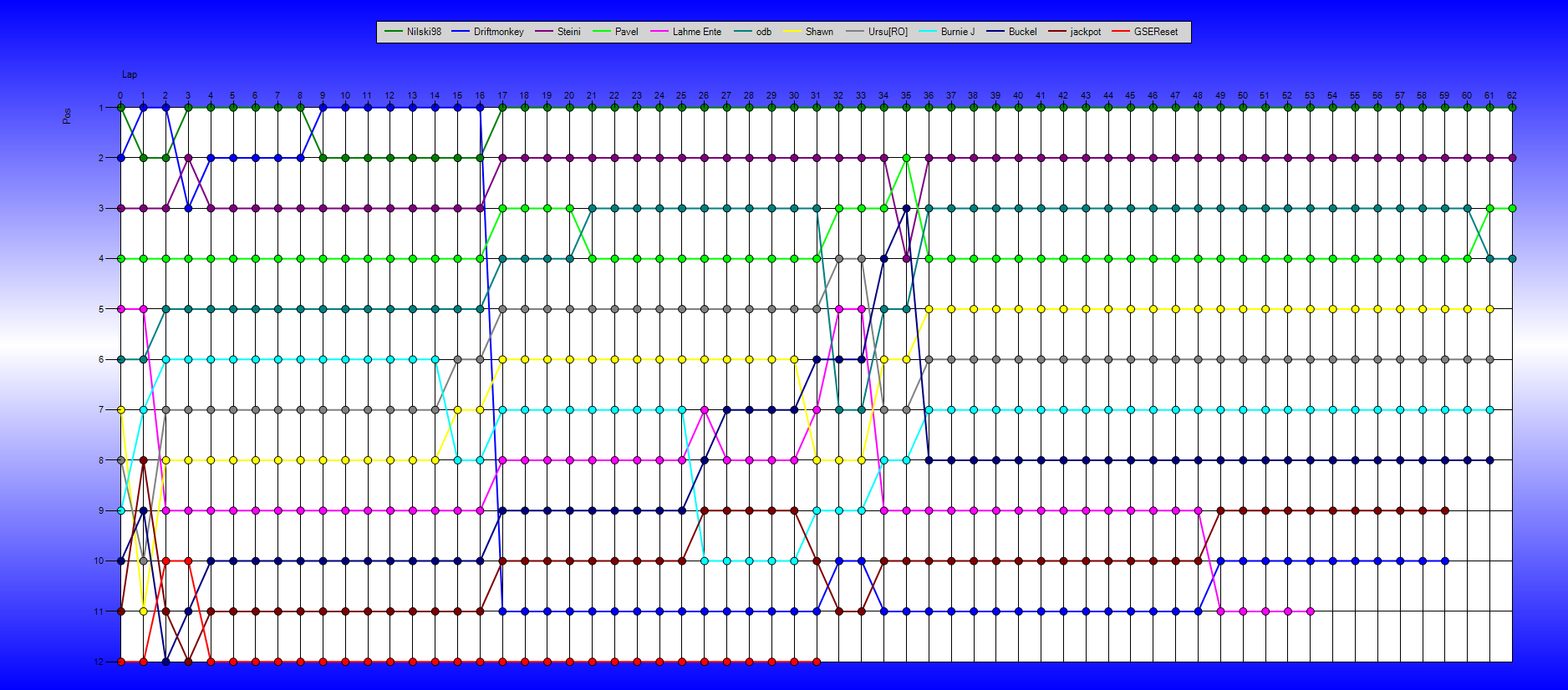Select the Nilski98 legend entry

(x=413, y=32)
